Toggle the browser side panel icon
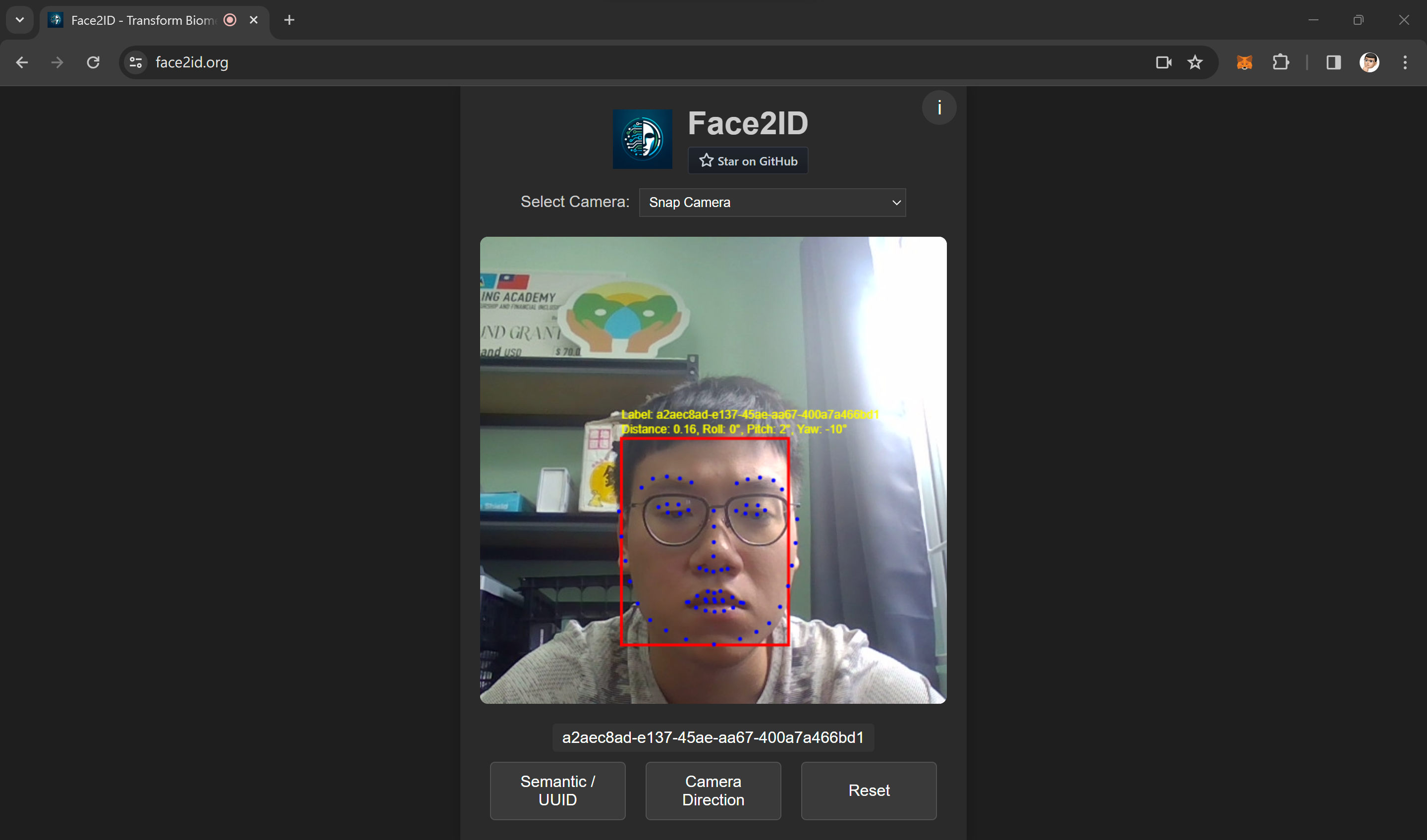Image resolution: width=1427 pixels, height=840 pixels. pyautogui.click(x=1333, y=62)
